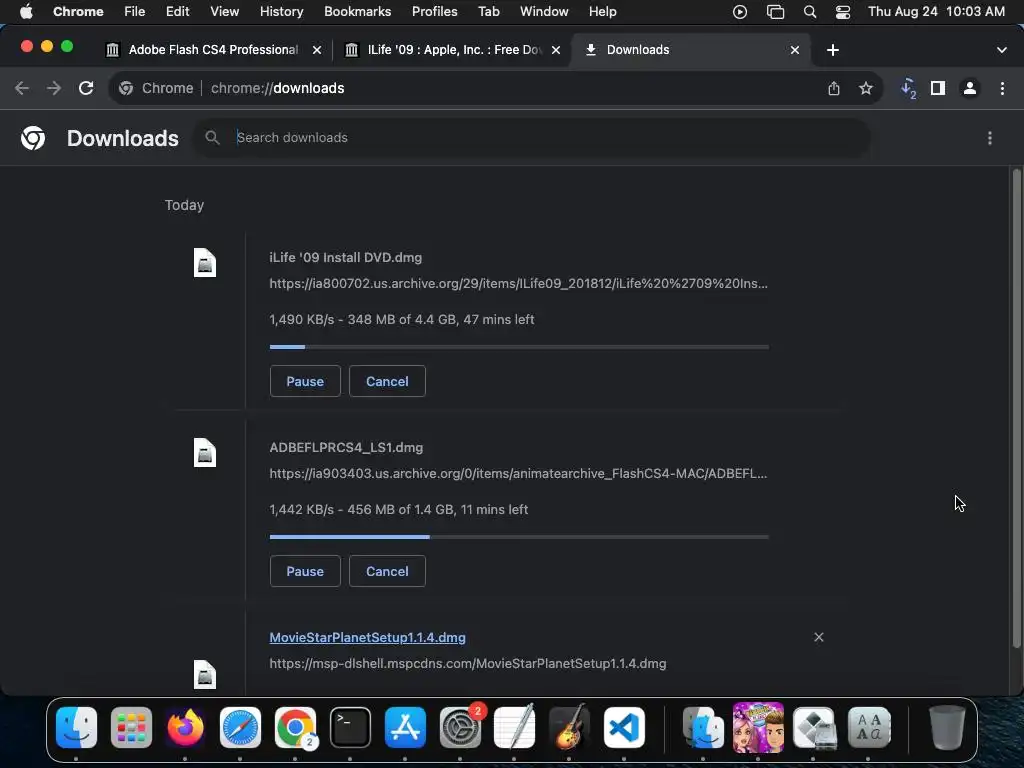Image resolution: width=1024 pixels, height=768 pixels.
Task: Pause the ADBEFLPRCS4_LS1.dmg download
Action: (x=305, y=571)
